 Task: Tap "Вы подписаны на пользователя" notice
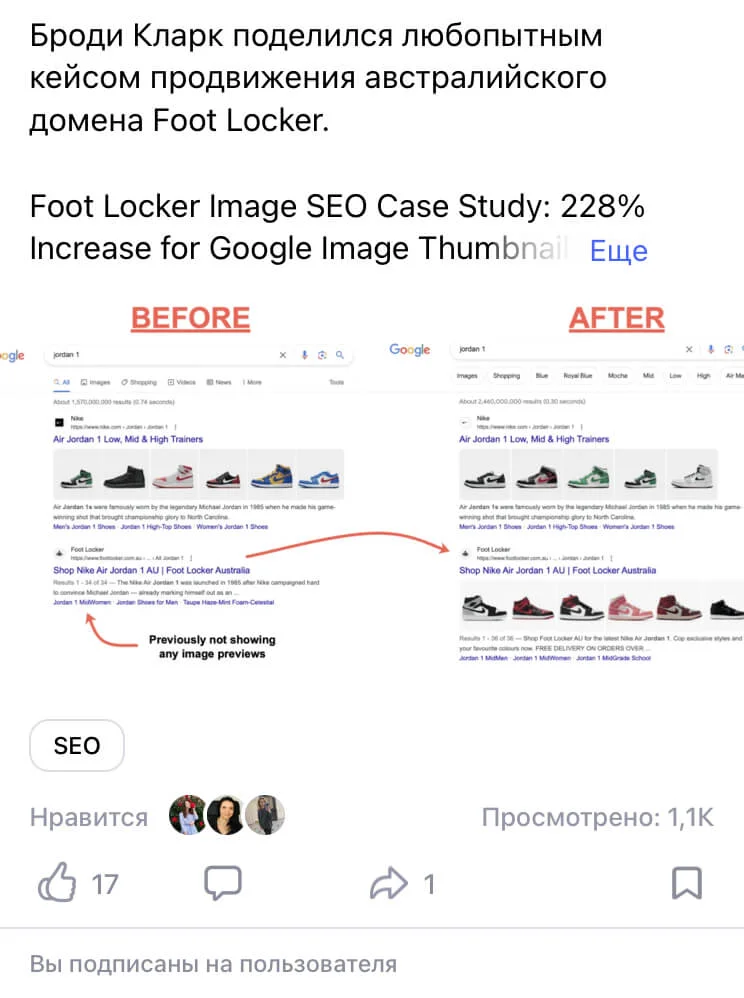(213, 964)
